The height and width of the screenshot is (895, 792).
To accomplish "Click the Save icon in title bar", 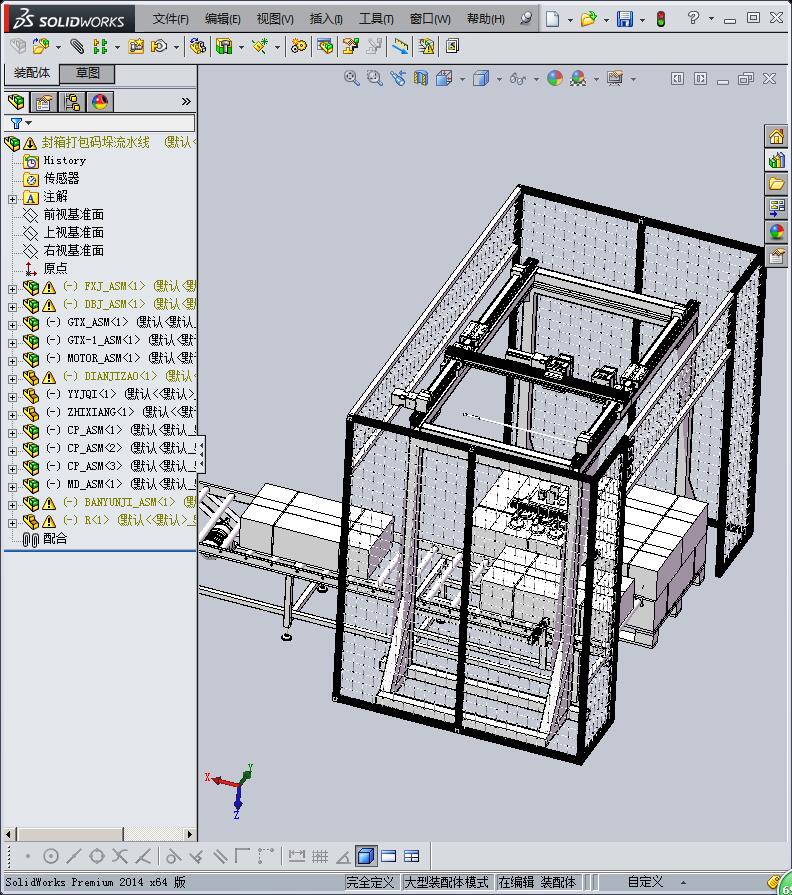I will [625, 19].
